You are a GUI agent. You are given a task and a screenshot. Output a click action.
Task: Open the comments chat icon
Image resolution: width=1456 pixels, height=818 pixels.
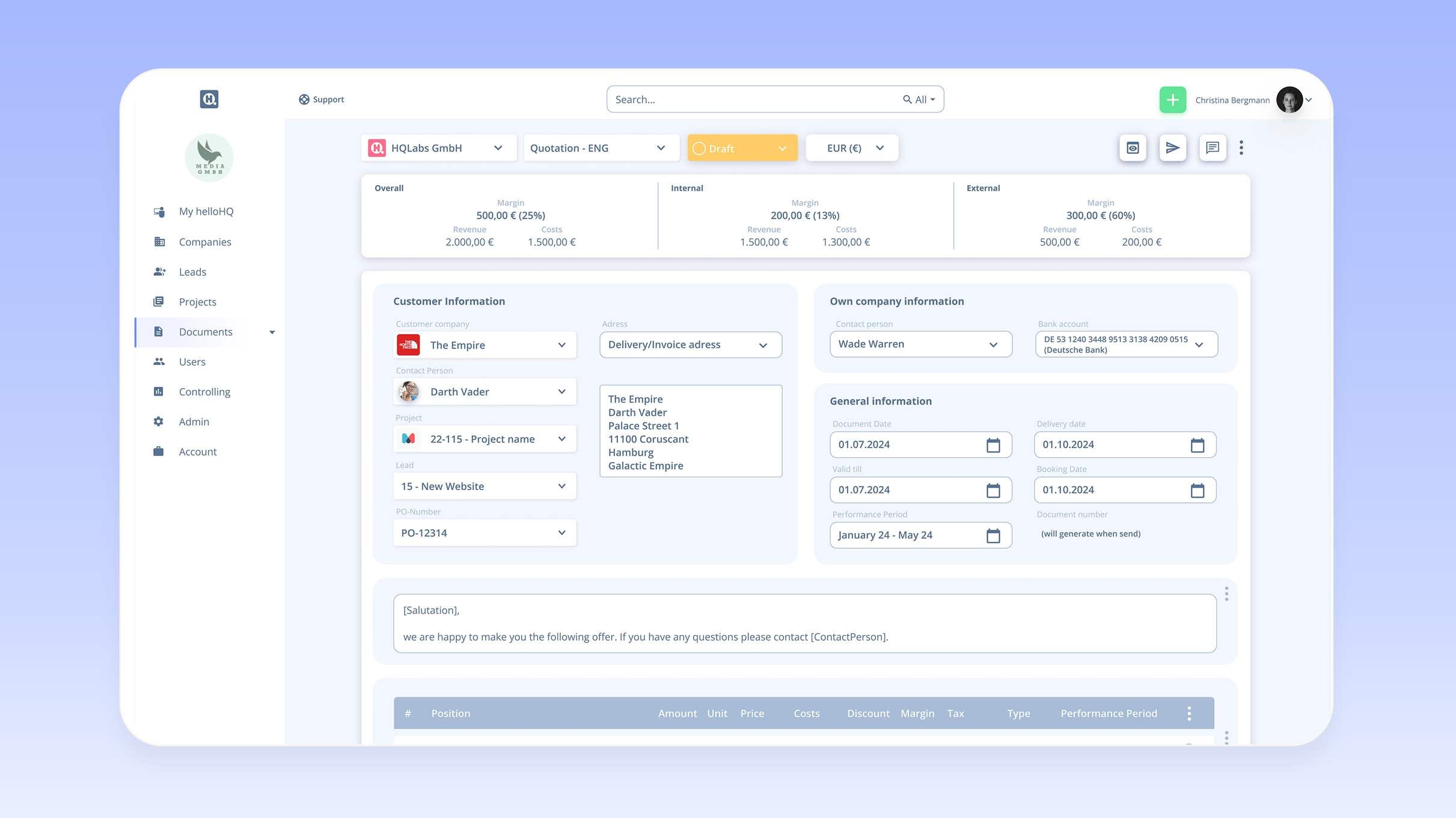tap(1212, 148)
